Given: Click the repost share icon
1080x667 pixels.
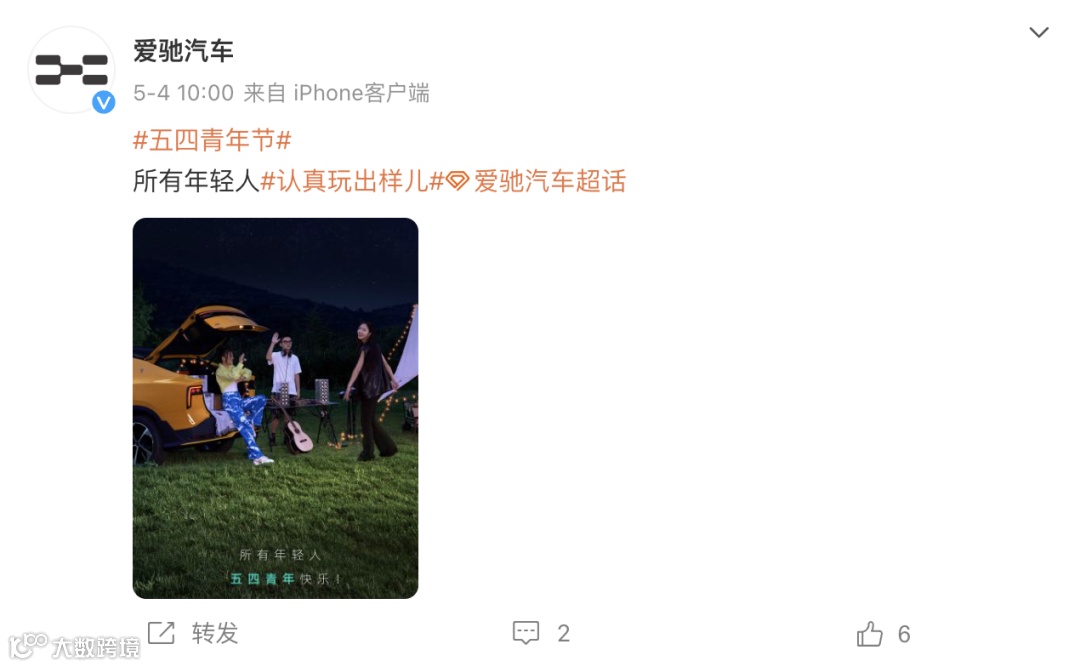Looking at the screenshot, I should [162, 633].
